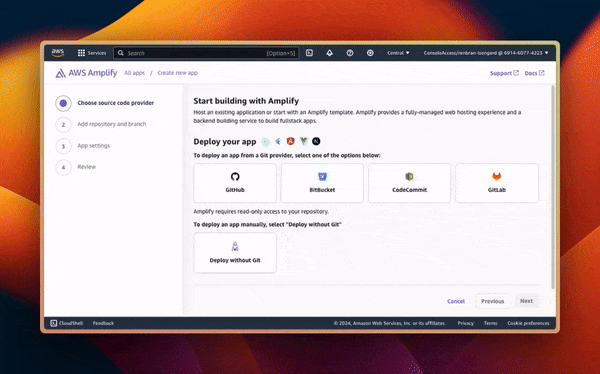
Task: Click the Previous button
Action: (492, 301)
